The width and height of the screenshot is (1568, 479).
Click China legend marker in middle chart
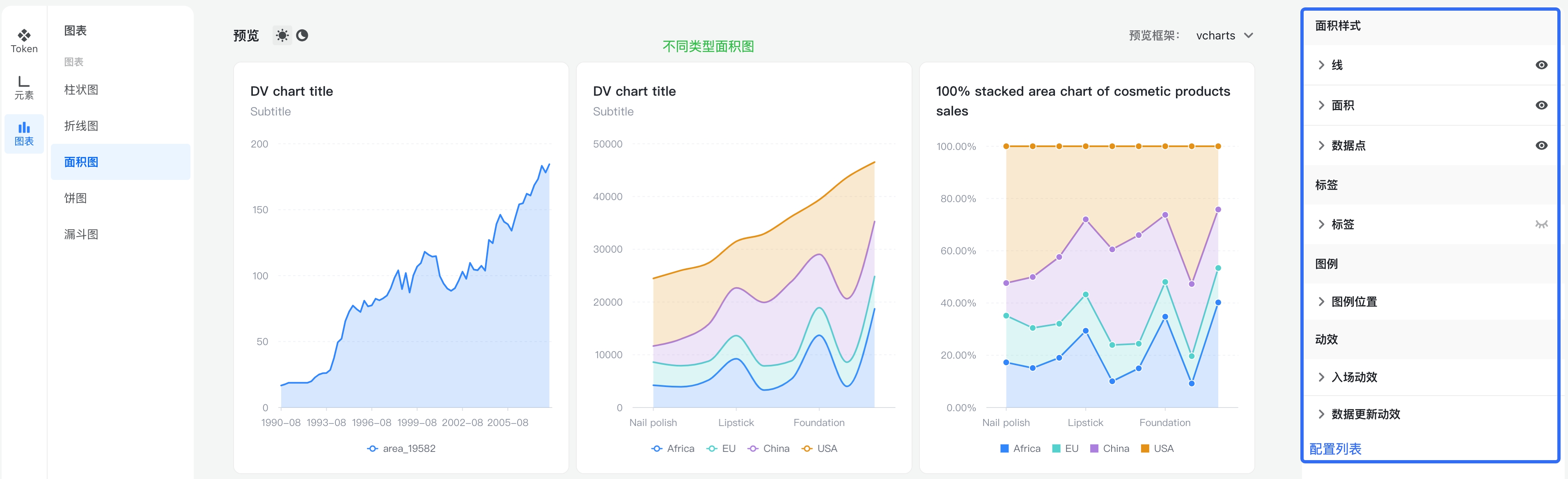click(753, 449)
